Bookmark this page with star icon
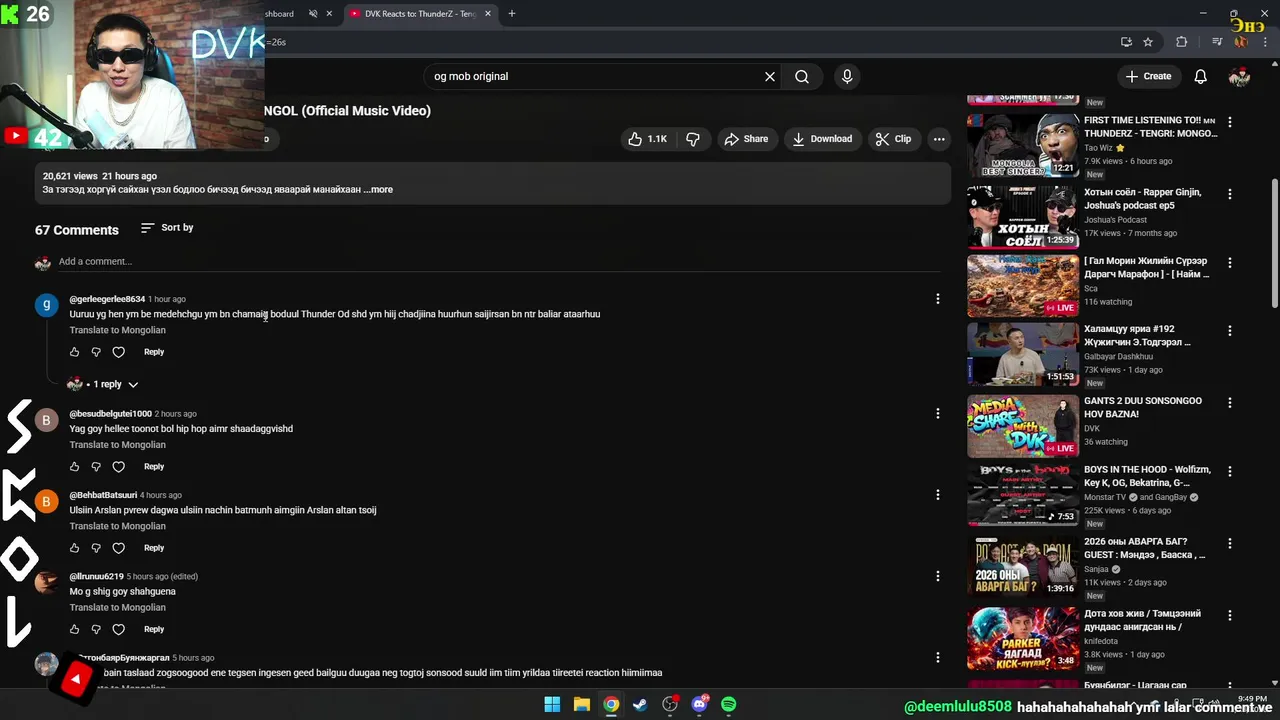This screenshot has width=1280, height=720. tap(1148, 42)
